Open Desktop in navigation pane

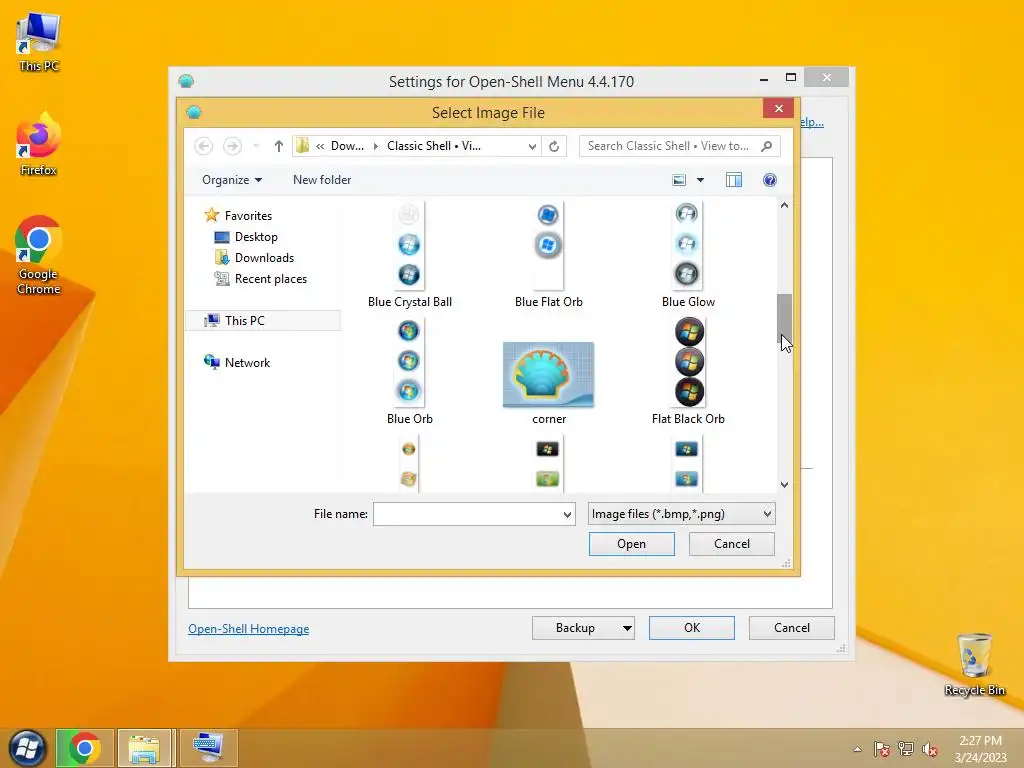coord(255,236)
